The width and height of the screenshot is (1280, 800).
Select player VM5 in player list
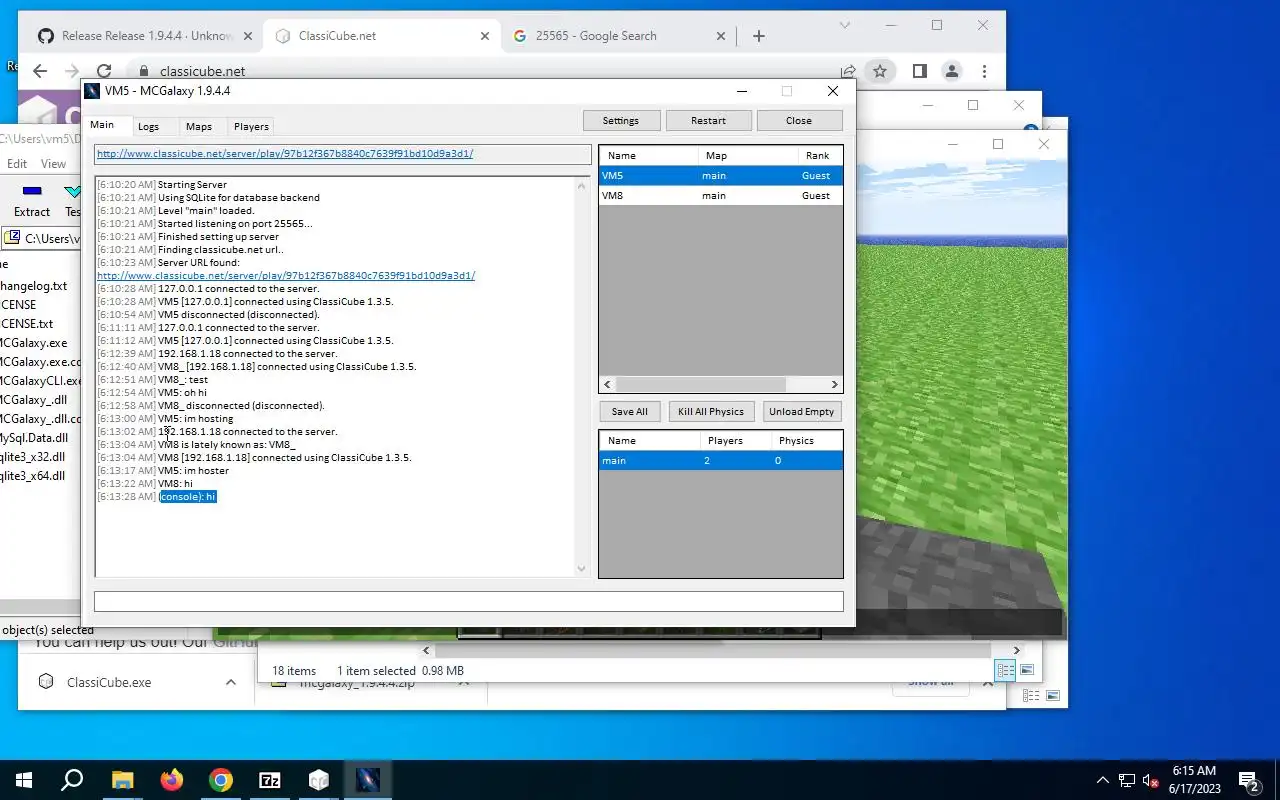click(720, 175)
